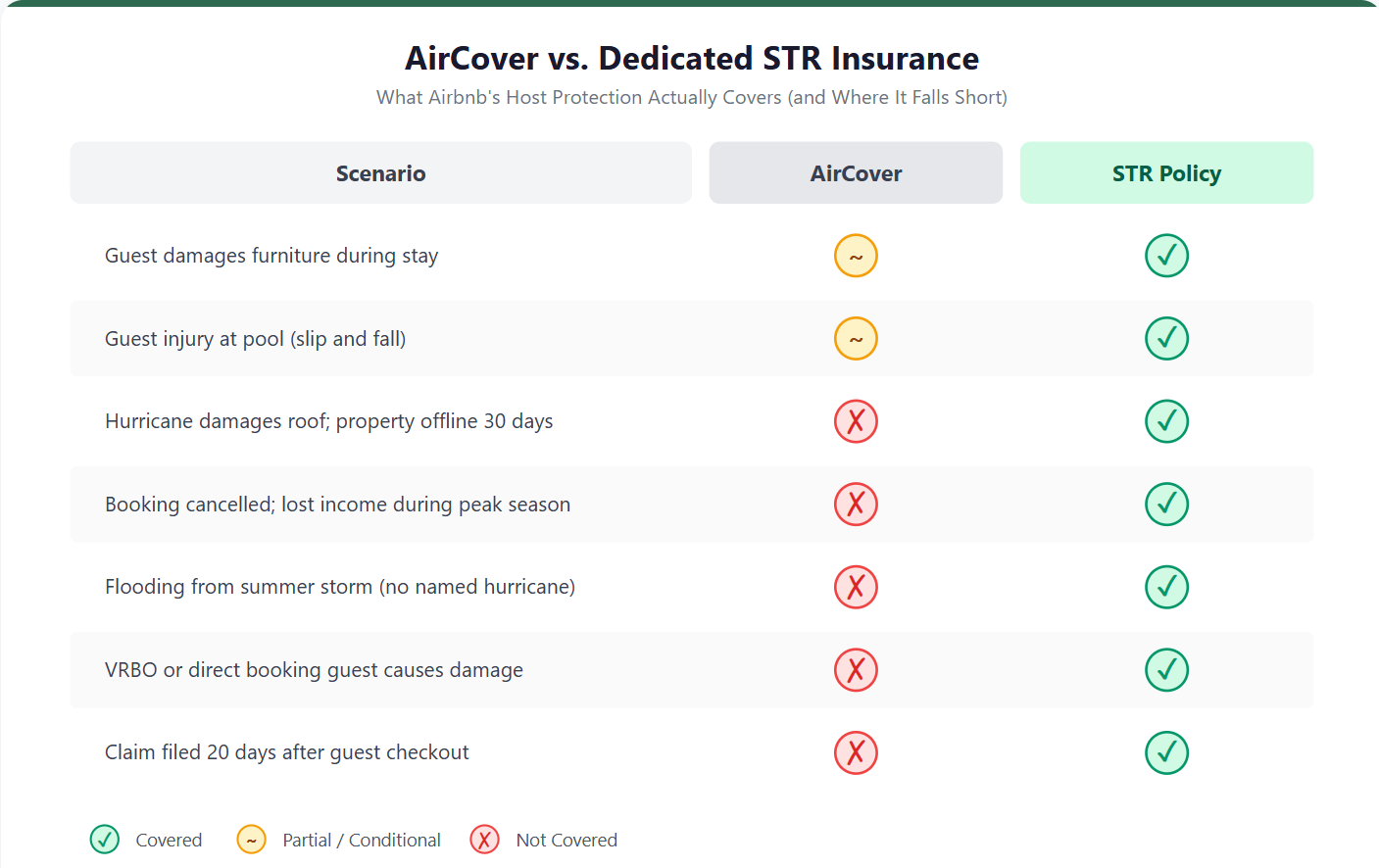This screenshot has height=868, width=1379.
Task: Click STR Policy checkmark for furniture damage row
Action: click(x=1166, y=256)
